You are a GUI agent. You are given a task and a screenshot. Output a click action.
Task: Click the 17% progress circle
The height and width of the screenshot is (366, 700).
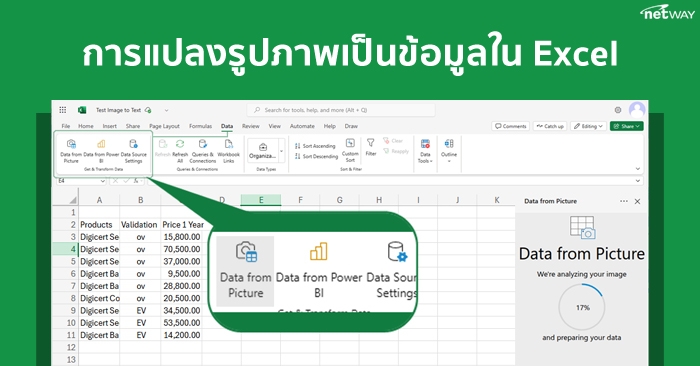[x=582, y=307]
